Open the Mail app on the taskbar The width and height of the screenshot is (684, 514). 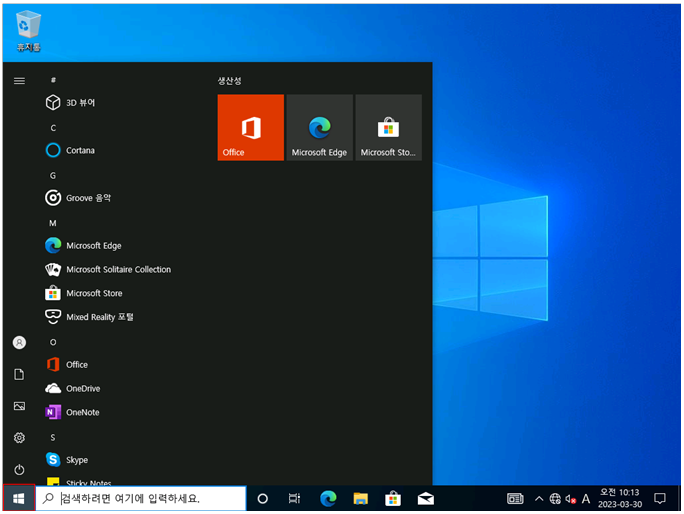[426, 498]
